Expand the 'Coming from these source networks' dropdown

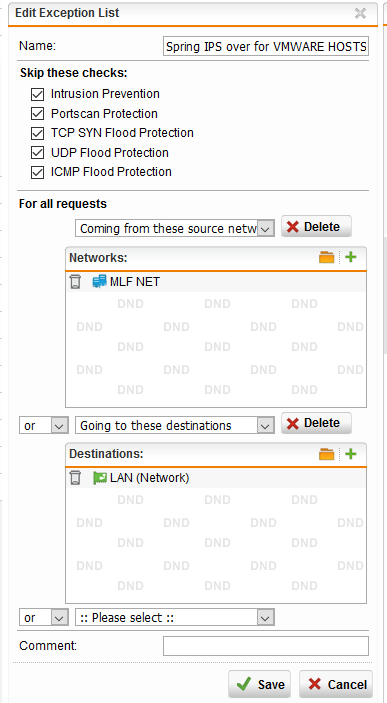pyautogui.click(x=175, y=228)
